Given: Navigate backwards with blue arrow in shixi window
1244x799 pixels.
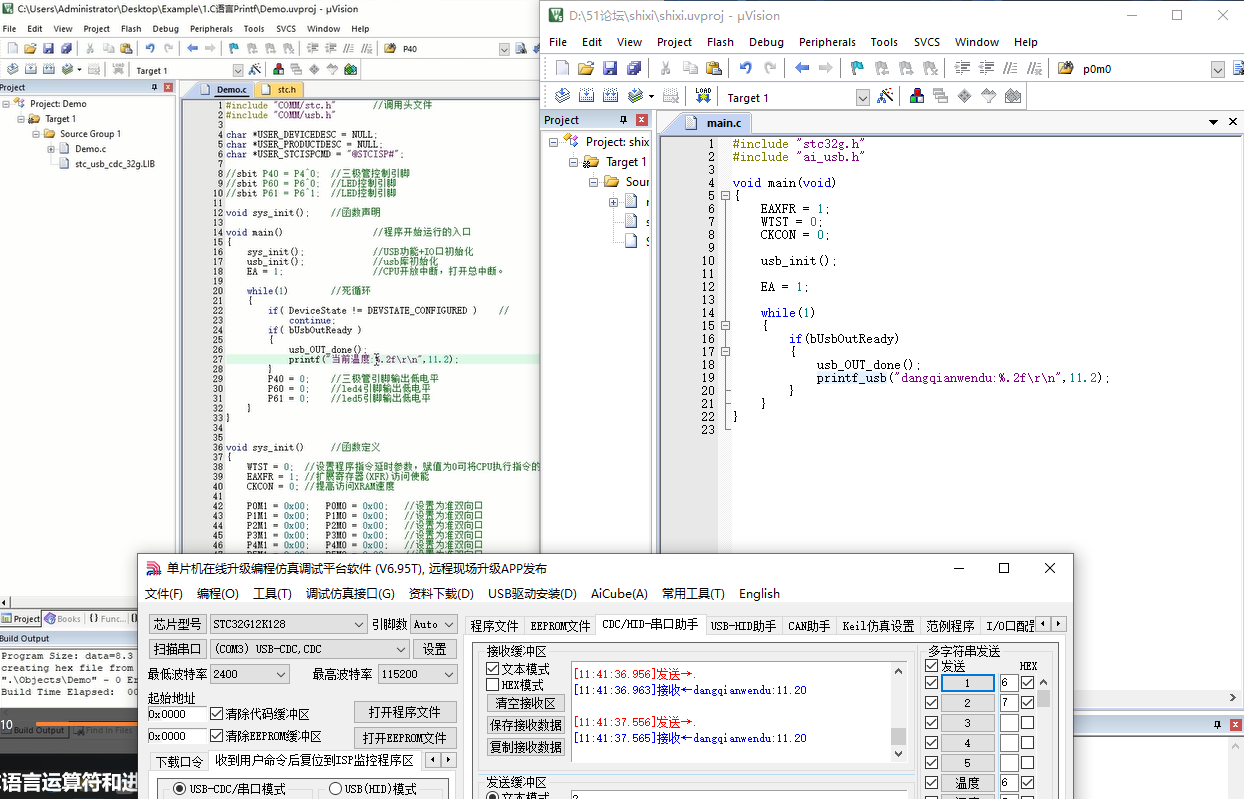Looking at the screenshot, I should point(801,68).
